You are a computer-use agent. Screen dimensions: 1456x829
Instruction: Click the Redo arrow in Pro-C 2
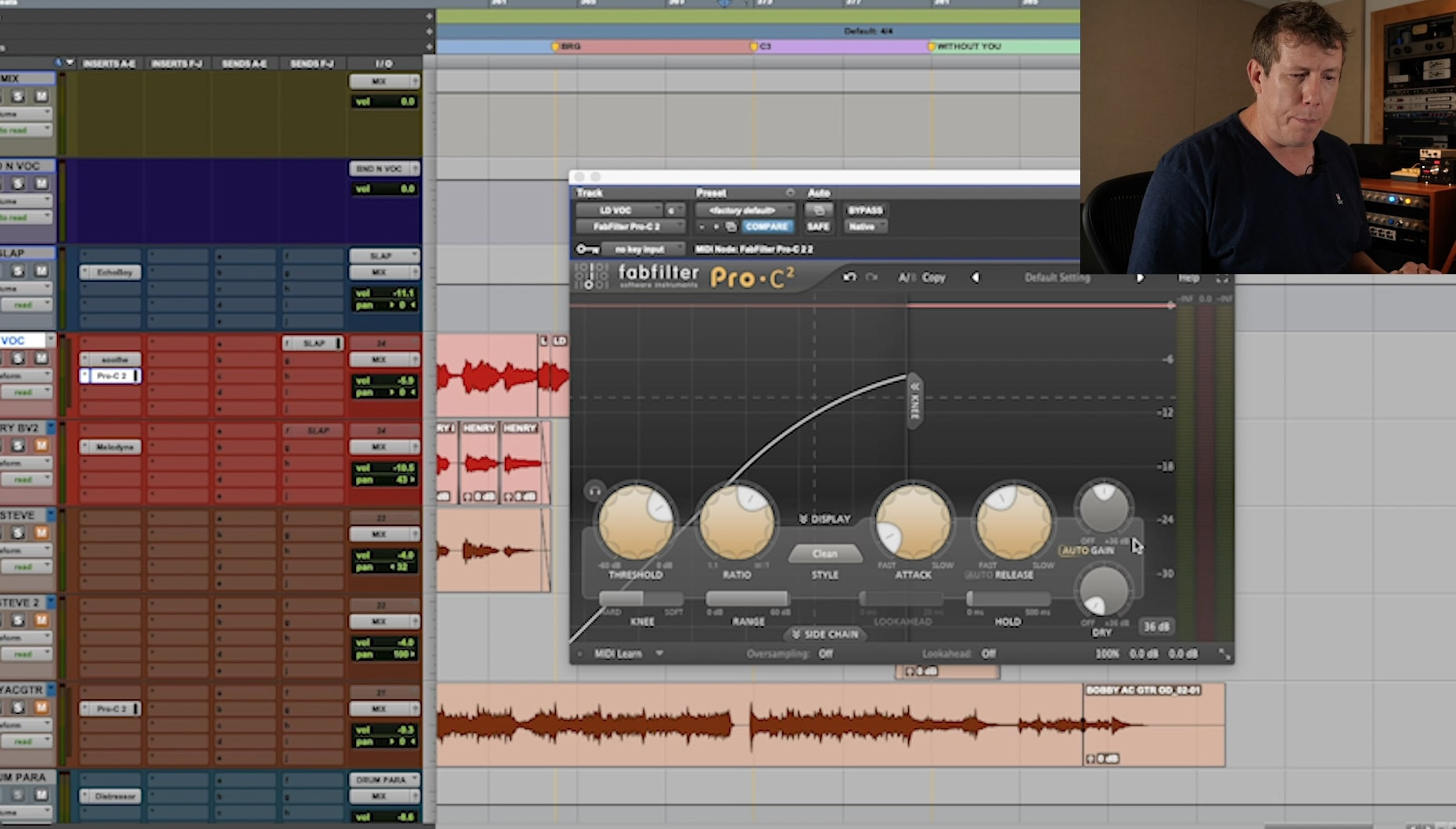point(872,277)
